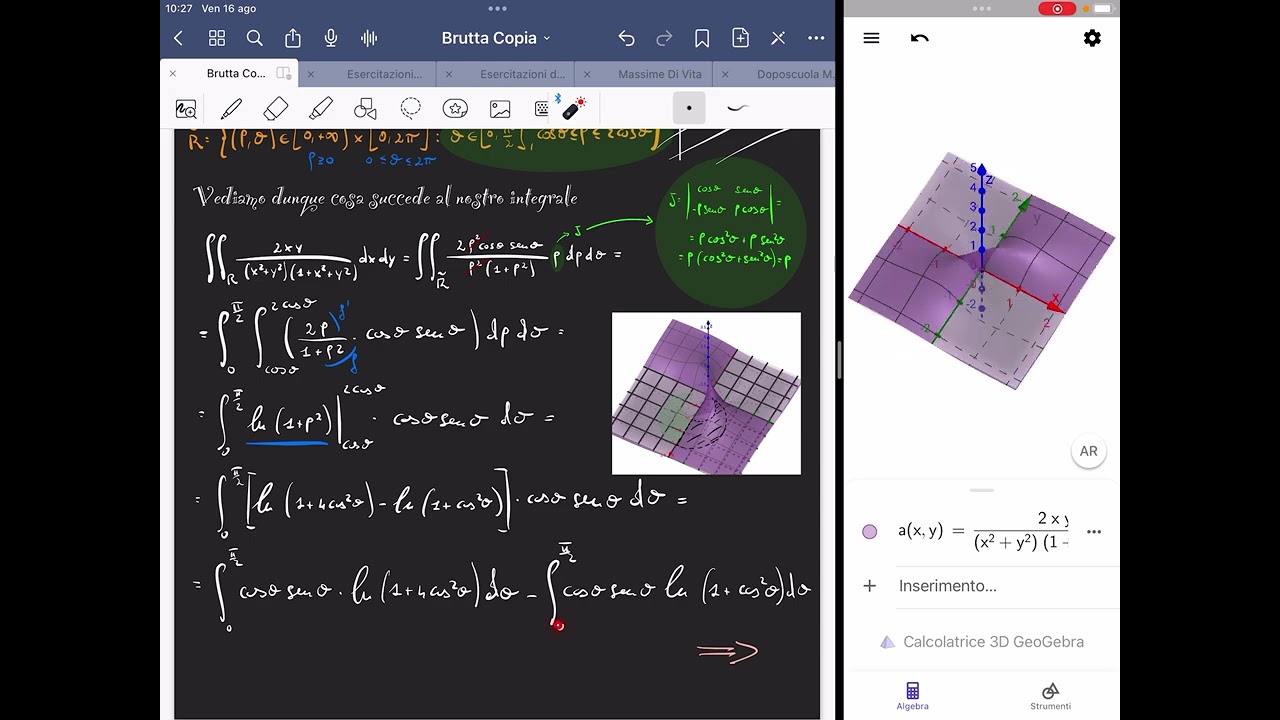Open the Brutta Copia title dropdown
Viewport: 1280px width, 720px height.
click(x=496, y=38)
